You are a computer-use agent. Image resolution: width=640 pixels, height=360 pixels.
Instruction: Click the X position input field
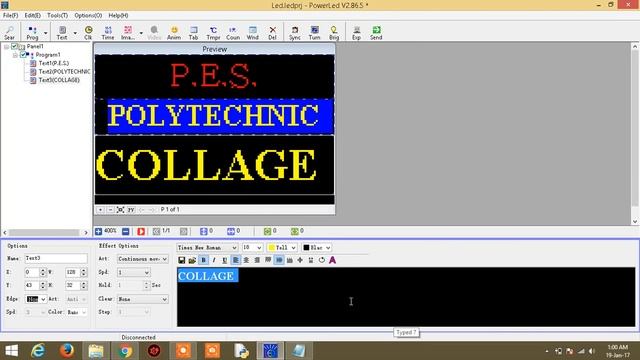click(32, 272)
